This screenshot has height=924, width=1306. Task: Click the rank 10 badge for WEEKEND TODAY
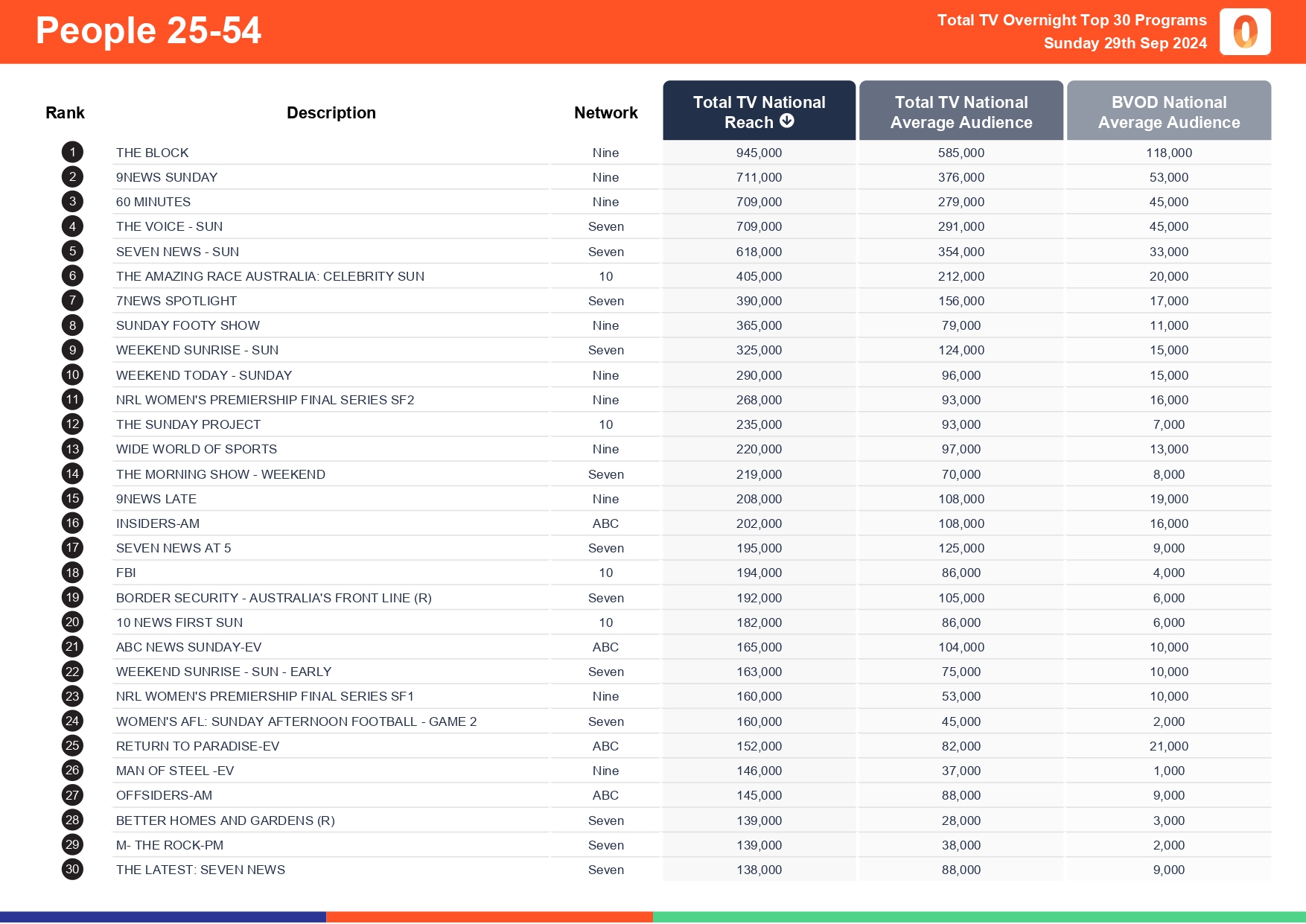click(71, 375)
